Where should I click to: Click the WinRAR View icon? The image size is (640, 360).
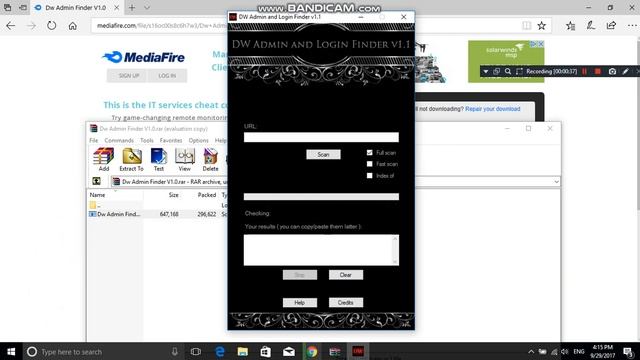[x=184, y=159]
